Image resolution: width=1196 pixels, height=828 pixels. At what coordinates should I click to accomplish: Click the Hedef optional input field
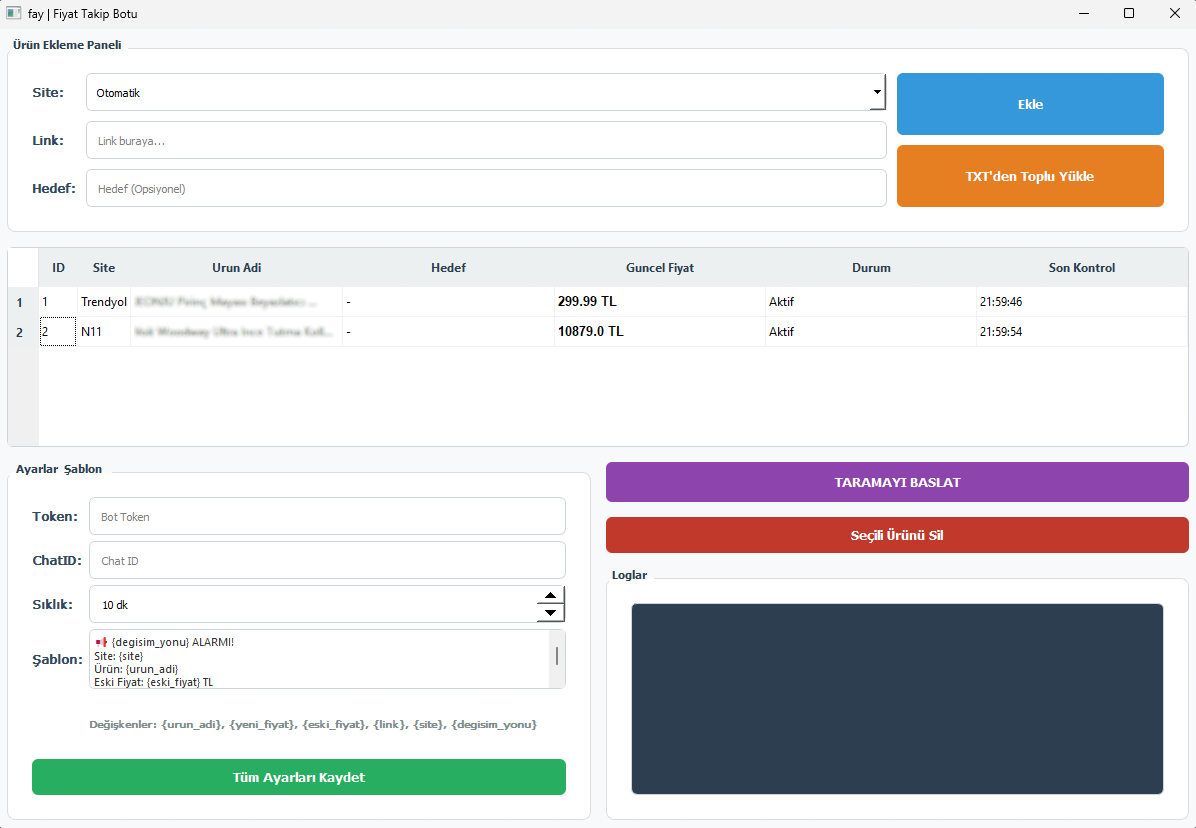click(486, 188)
